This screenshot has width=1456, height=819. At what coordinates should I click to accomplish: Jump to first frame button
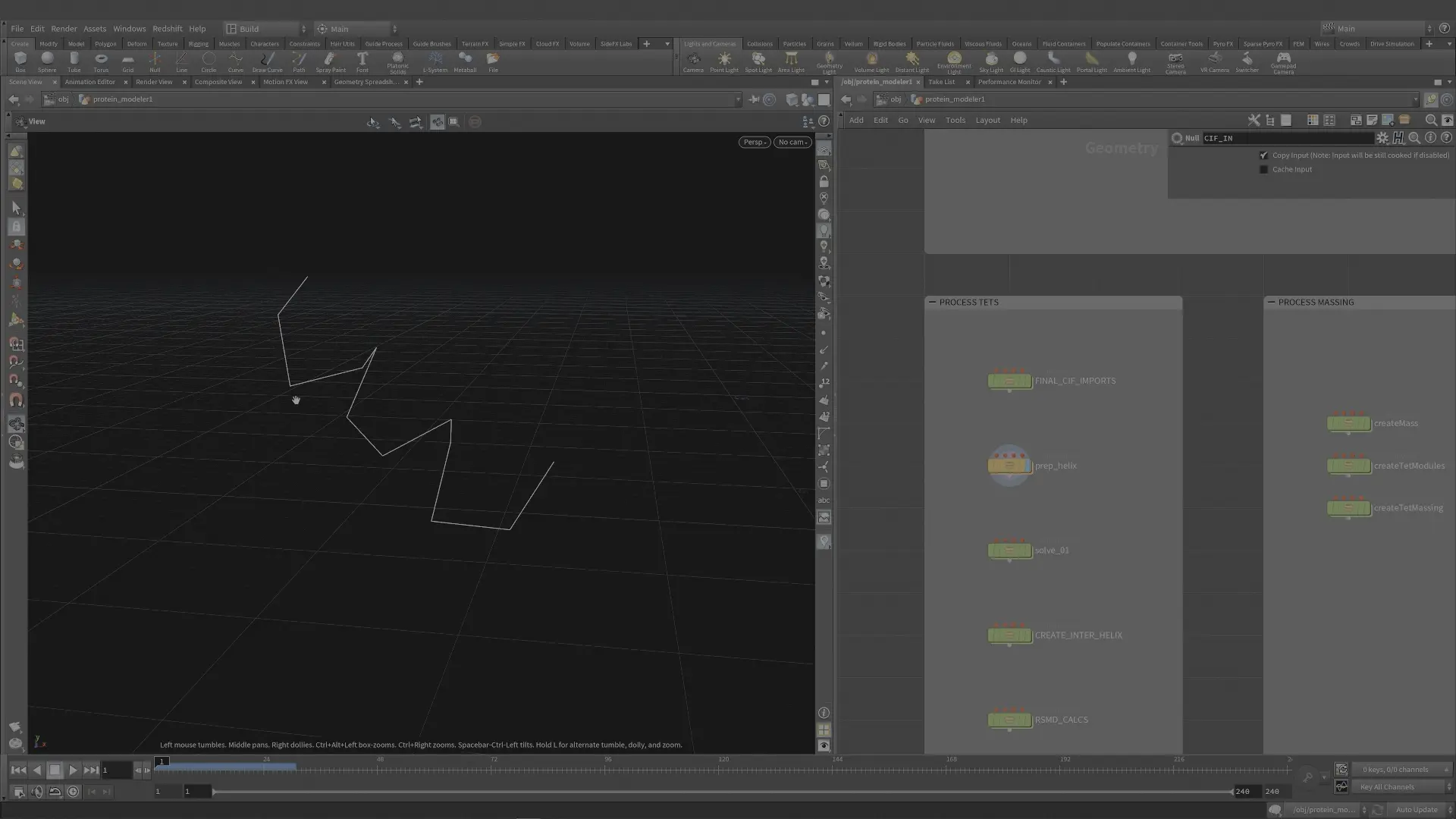18,770
